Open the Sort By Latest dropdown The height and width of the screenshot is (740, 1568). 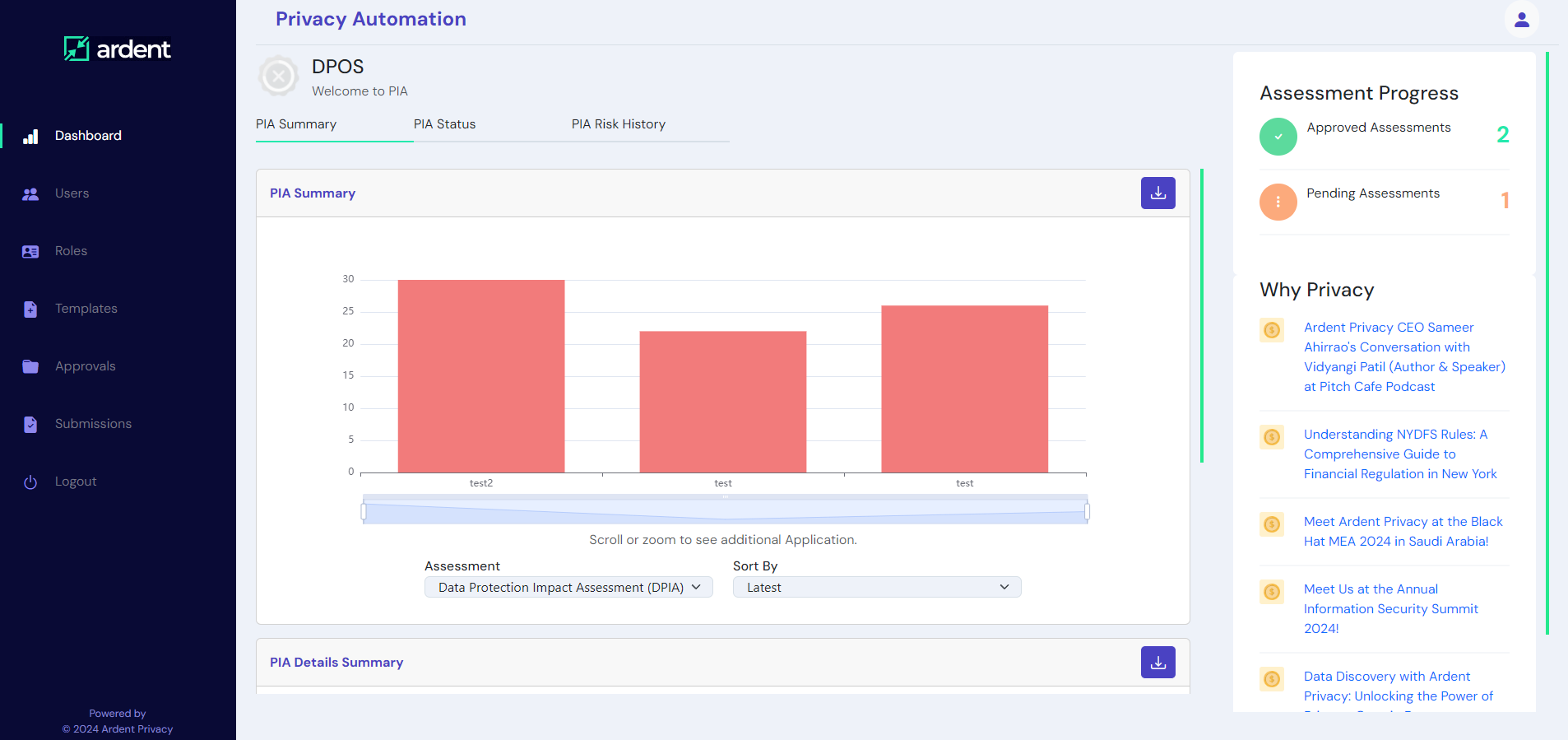pos(877,587)
